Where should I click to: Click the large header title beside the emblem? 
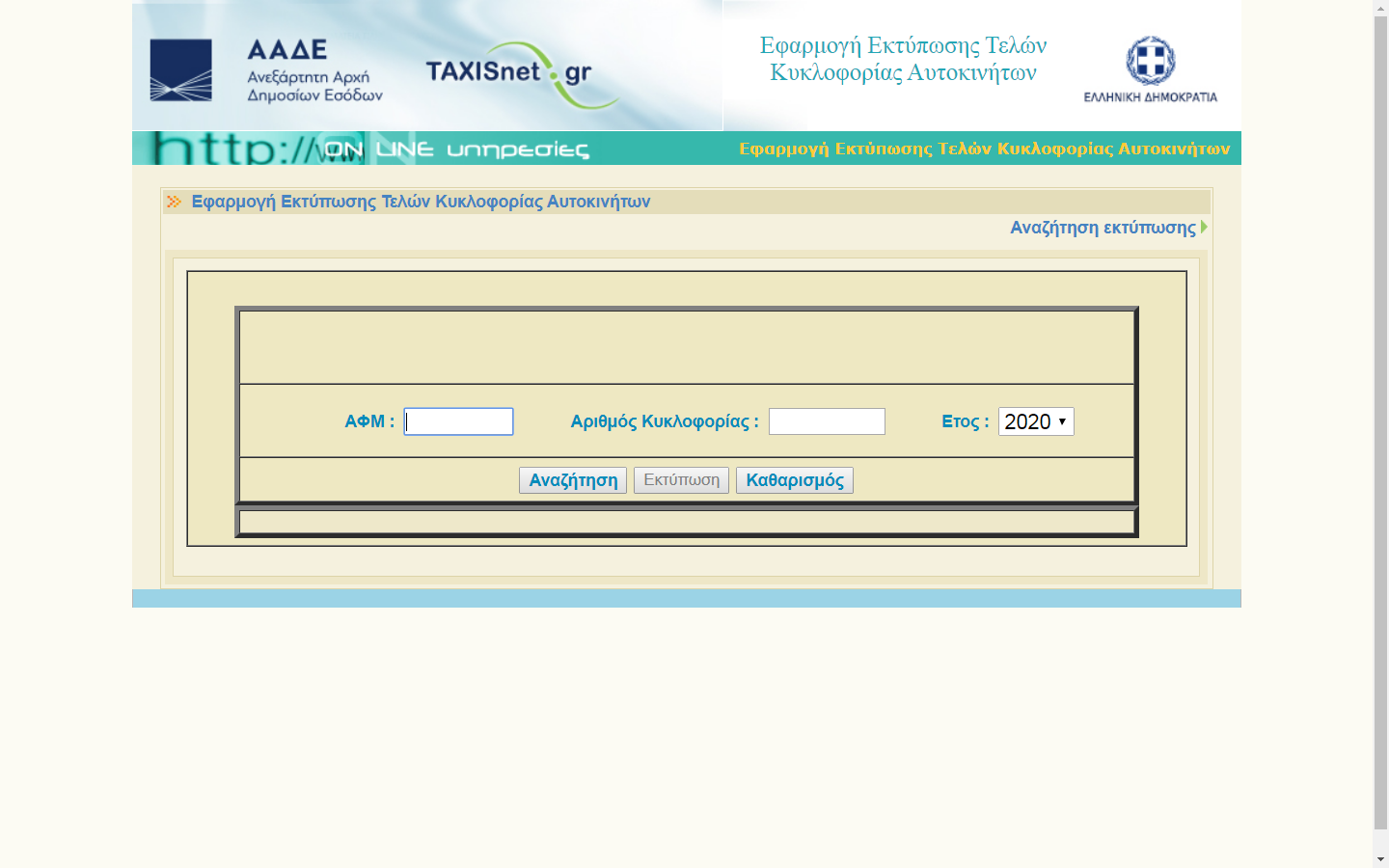click(x=903, y=59)
